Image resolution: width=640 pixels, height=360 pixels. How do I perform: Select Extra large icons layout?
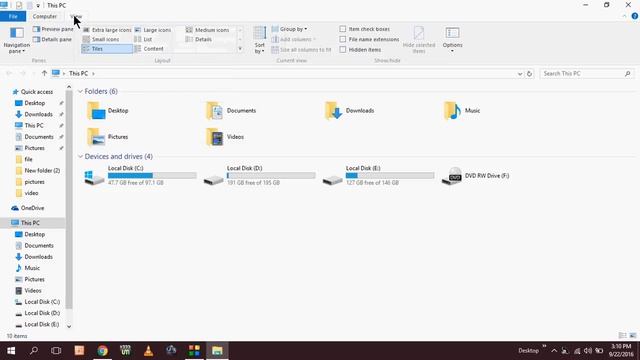(107, 30)
